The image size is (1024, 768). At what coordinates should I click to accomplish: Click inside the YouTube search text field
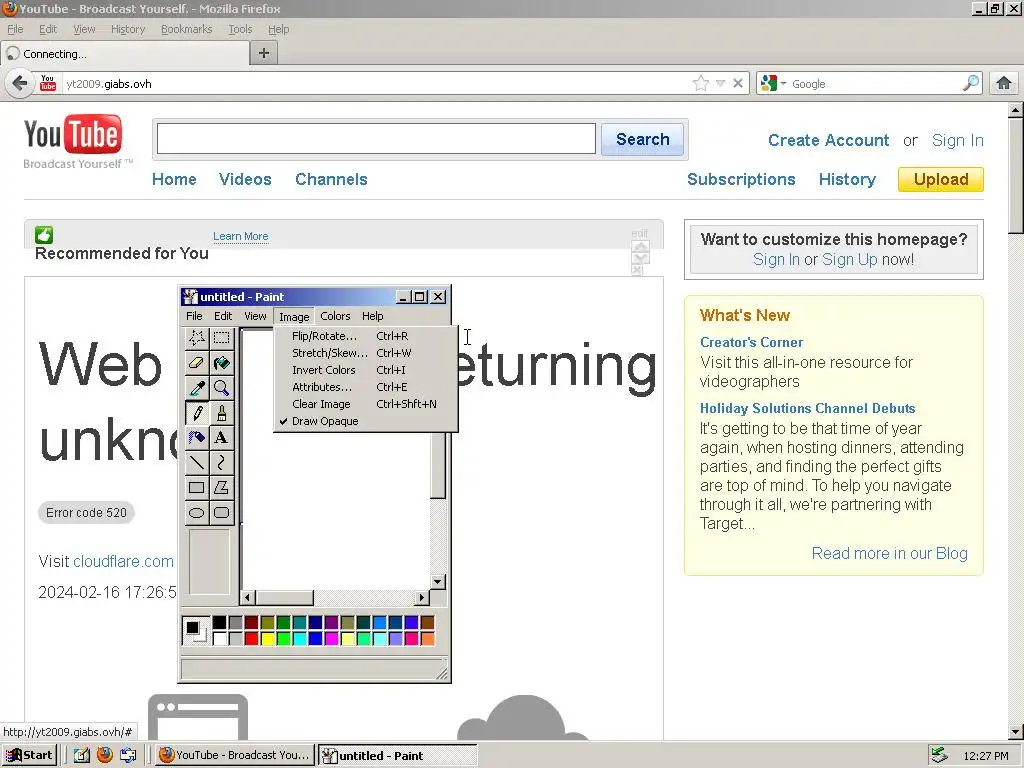coord(376,138)
